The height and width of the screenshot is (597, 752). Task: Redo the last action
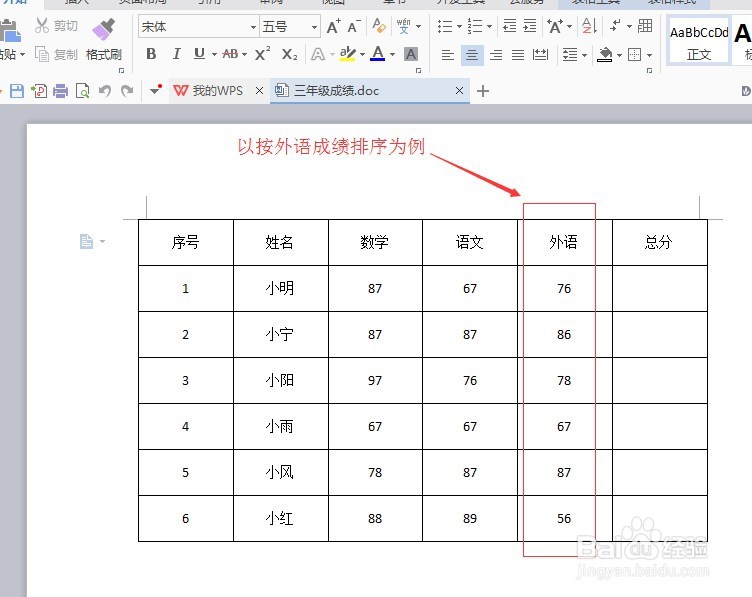click(127, 91)
